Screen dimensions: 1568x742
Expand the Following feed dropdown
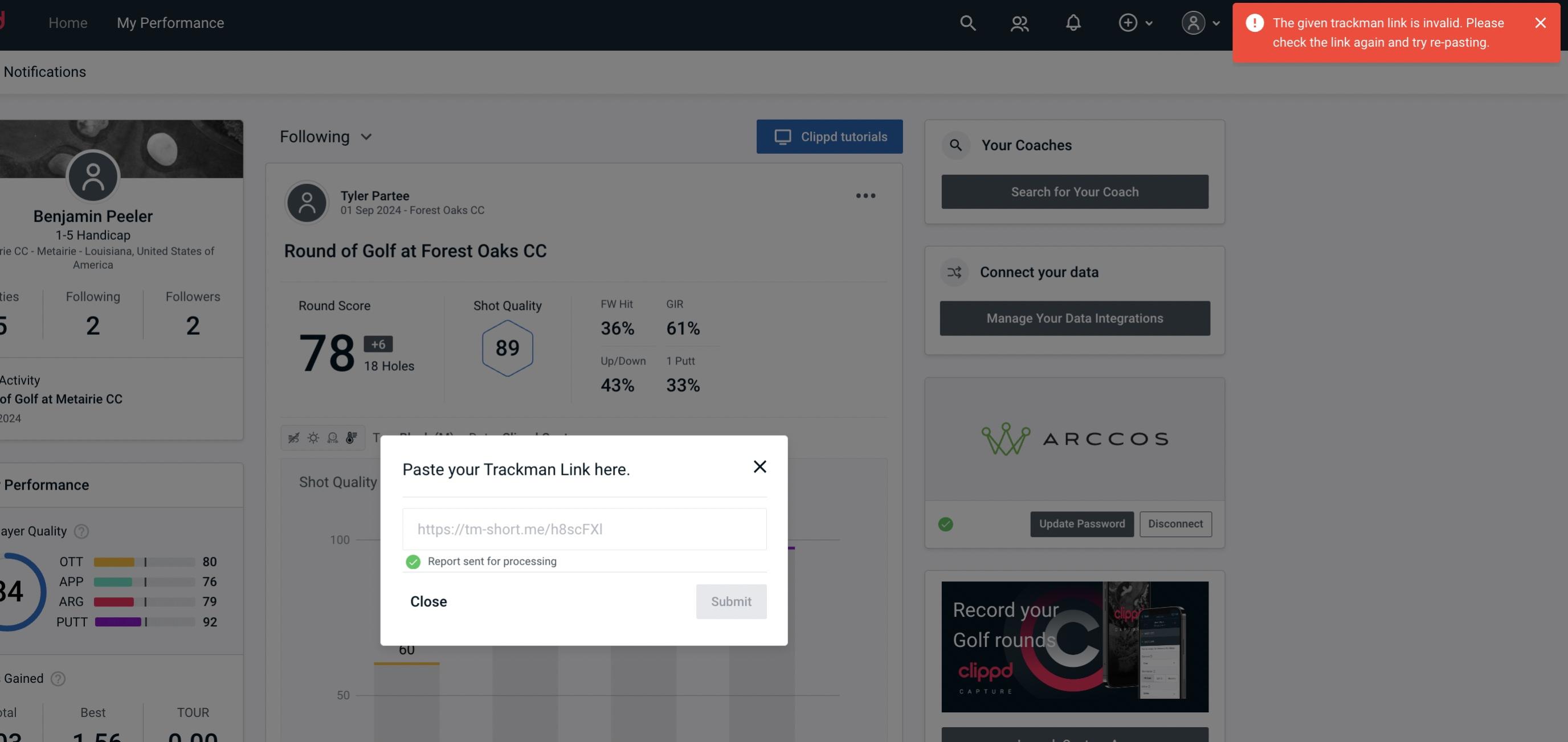click(326, 136)
